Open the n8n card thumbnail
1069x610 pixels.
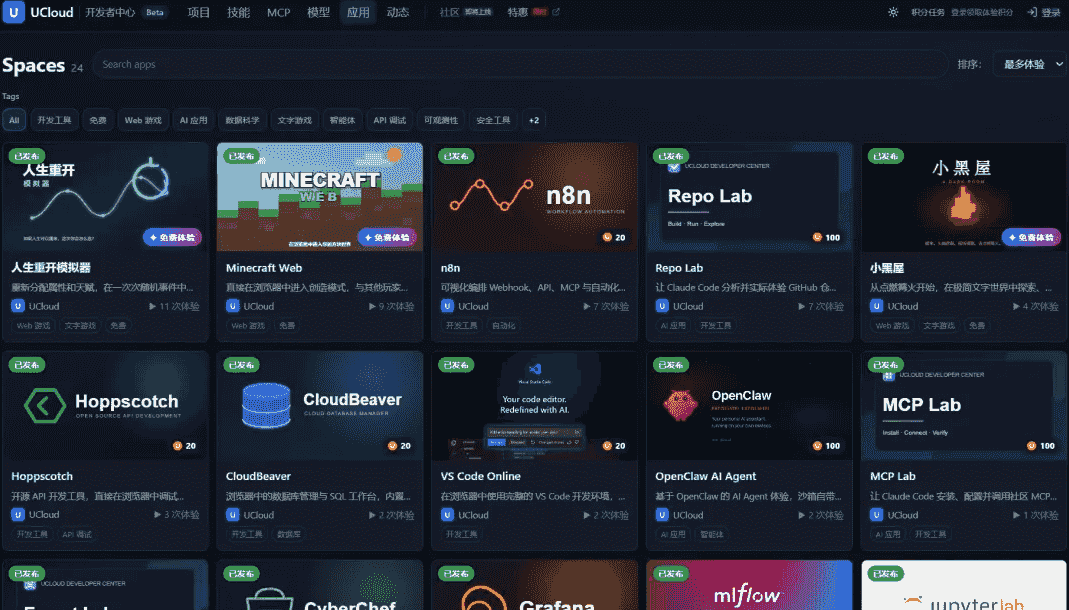[534, 197]
